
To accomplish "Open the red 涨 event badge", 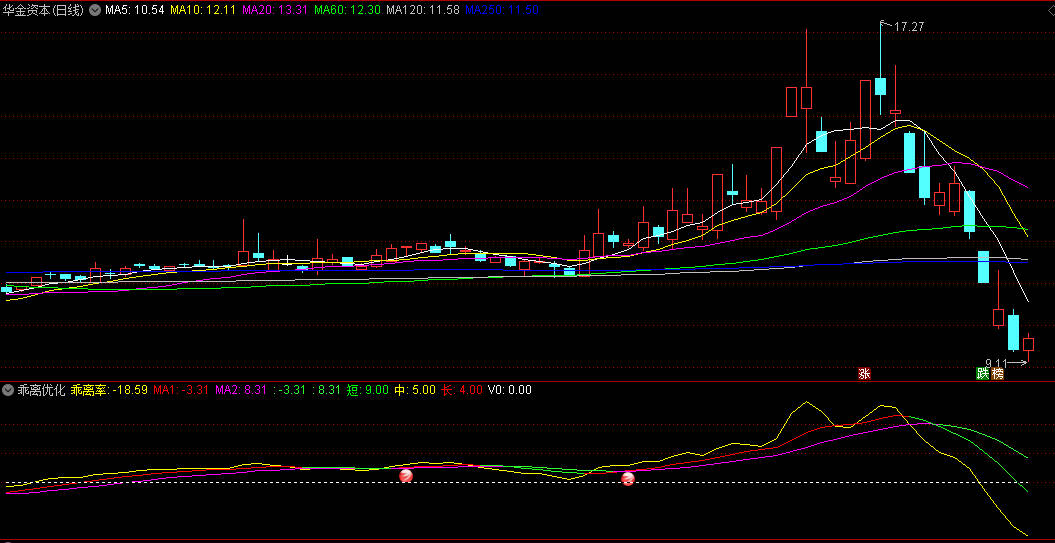I will click(864, 373).
